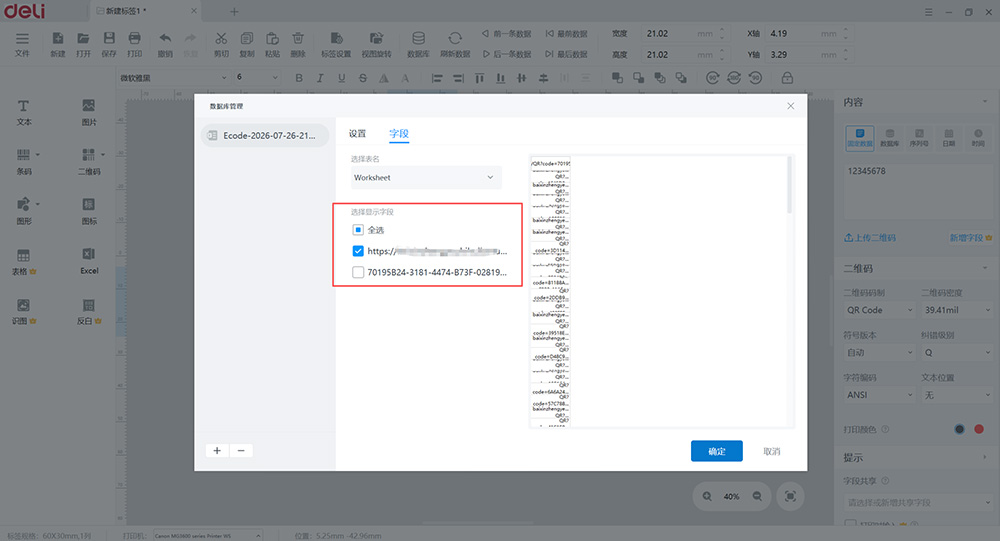Open 标签设置 label settings
This screenshot has width=1000, height=541.
(336, 45)
